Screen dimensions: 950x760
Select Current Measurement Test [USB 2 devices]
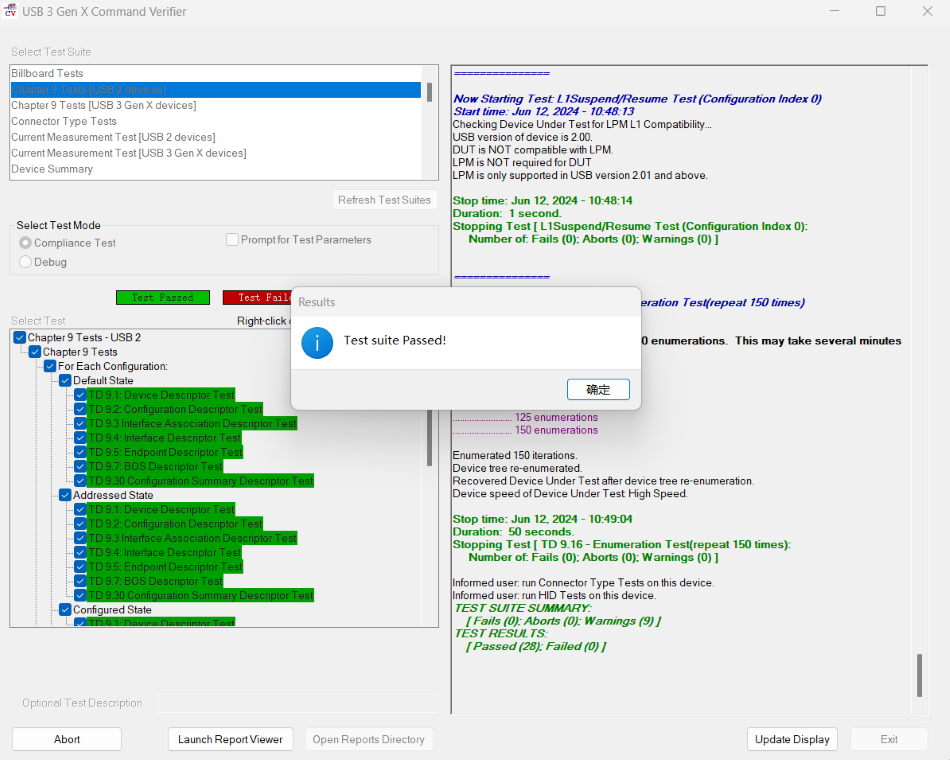[x=216, y=138]
